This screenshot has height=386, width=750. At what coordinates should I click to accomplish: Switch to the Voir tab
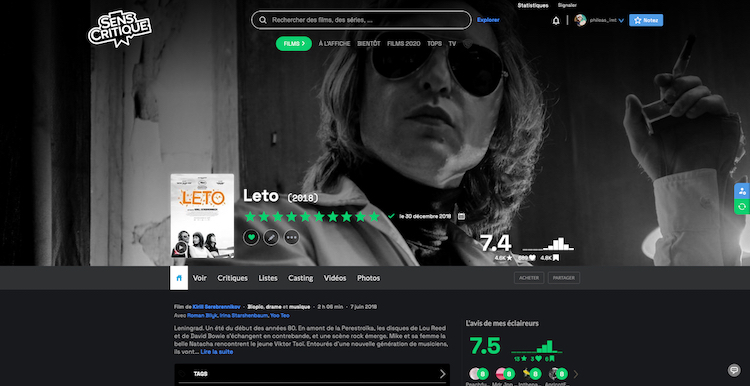click(x=199, y=278)
